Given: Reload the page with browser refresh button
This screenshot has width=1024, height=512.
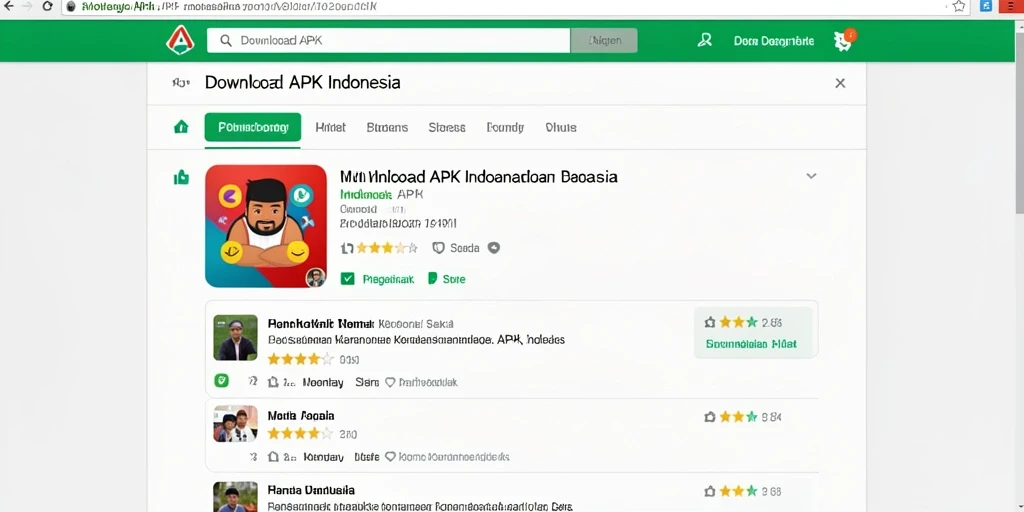Looking at the screenshot, I should coord(47,7).
